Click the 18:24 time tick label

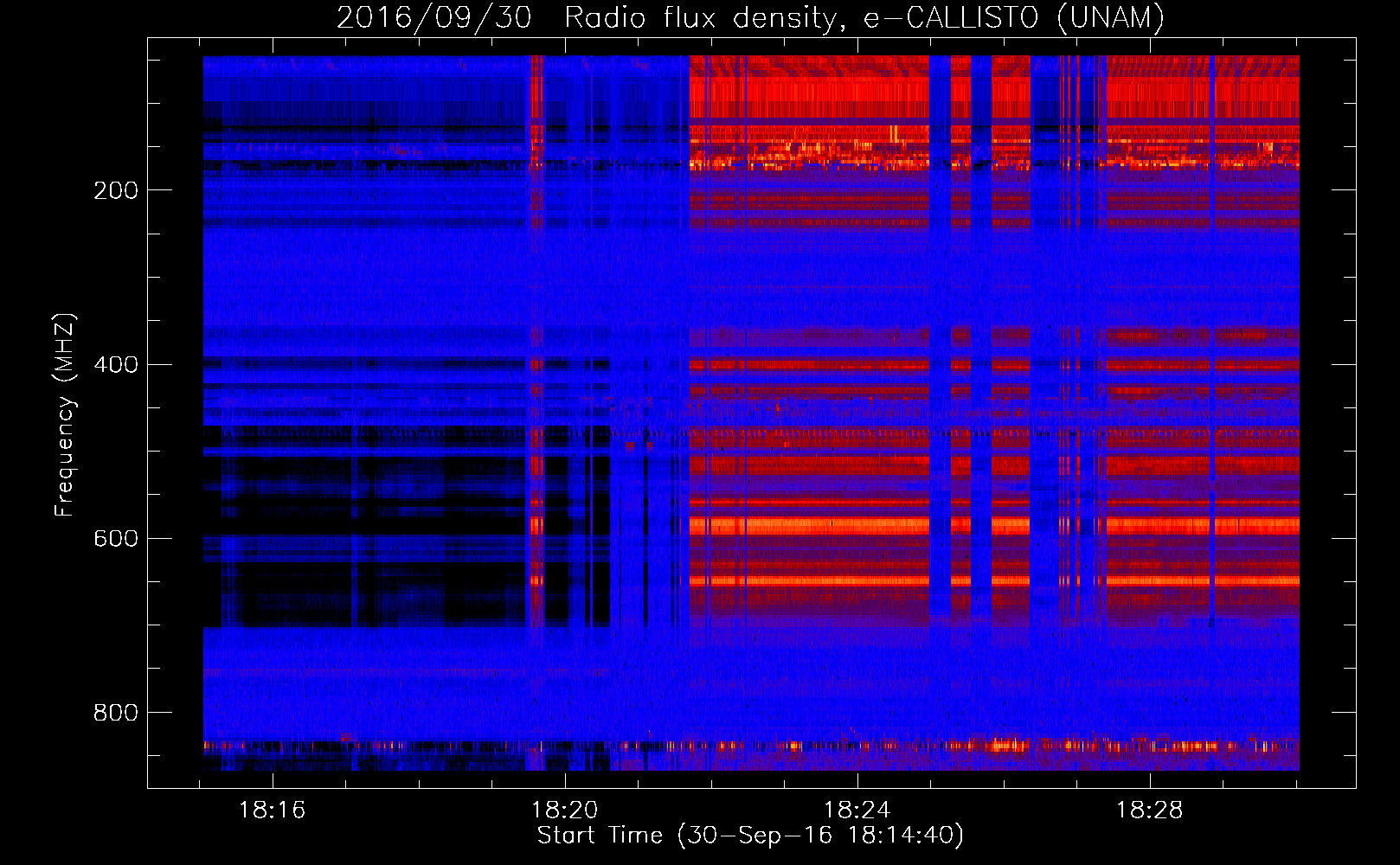(x=857, y=810)
